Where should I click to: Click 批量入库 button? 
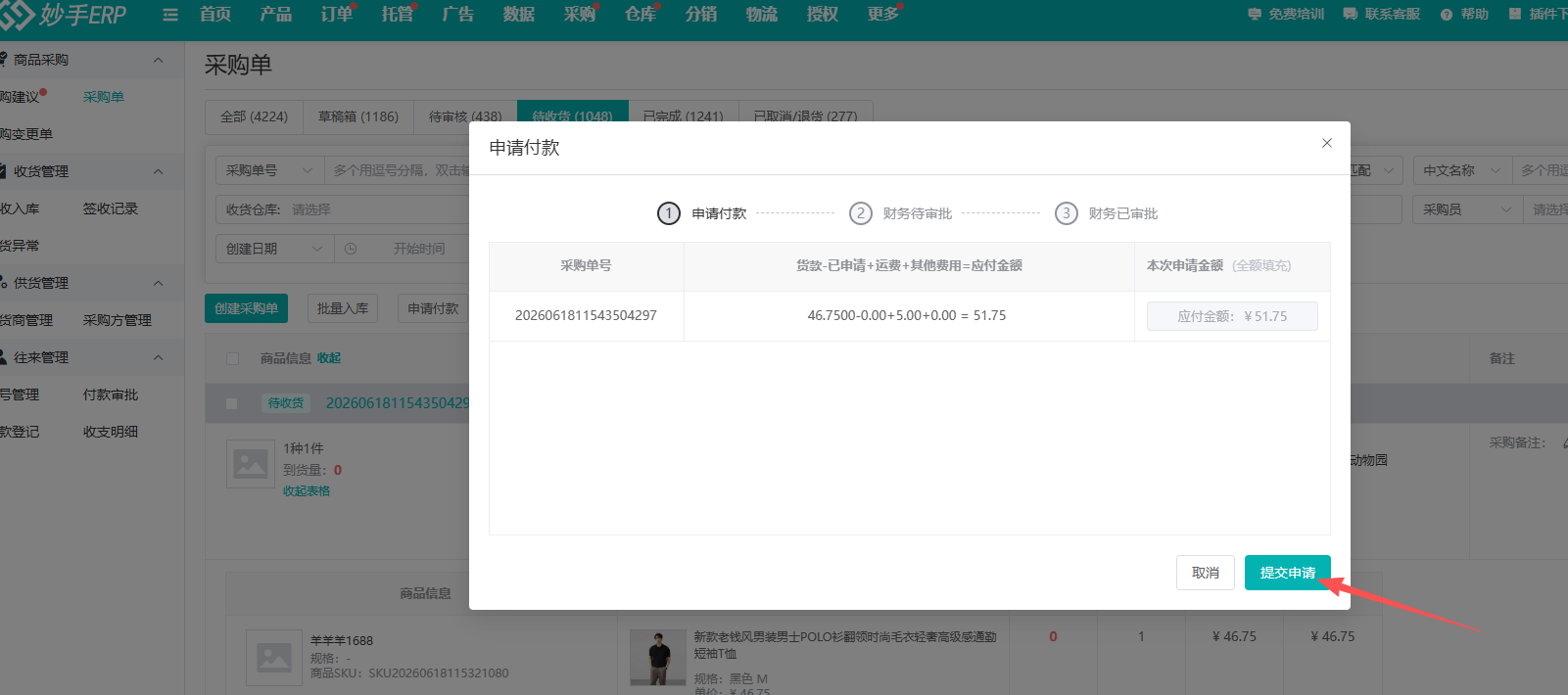tap(343, 308)
